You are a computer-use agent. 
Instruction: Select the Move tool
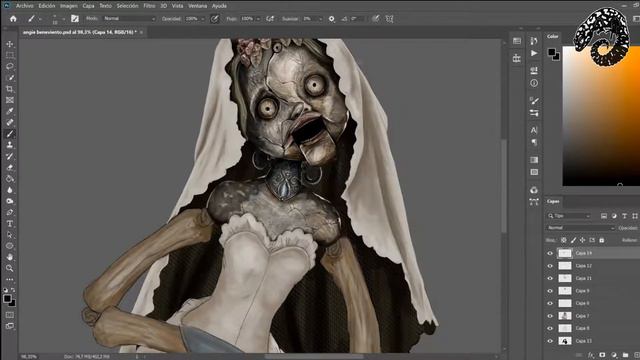tap(10, 44)
